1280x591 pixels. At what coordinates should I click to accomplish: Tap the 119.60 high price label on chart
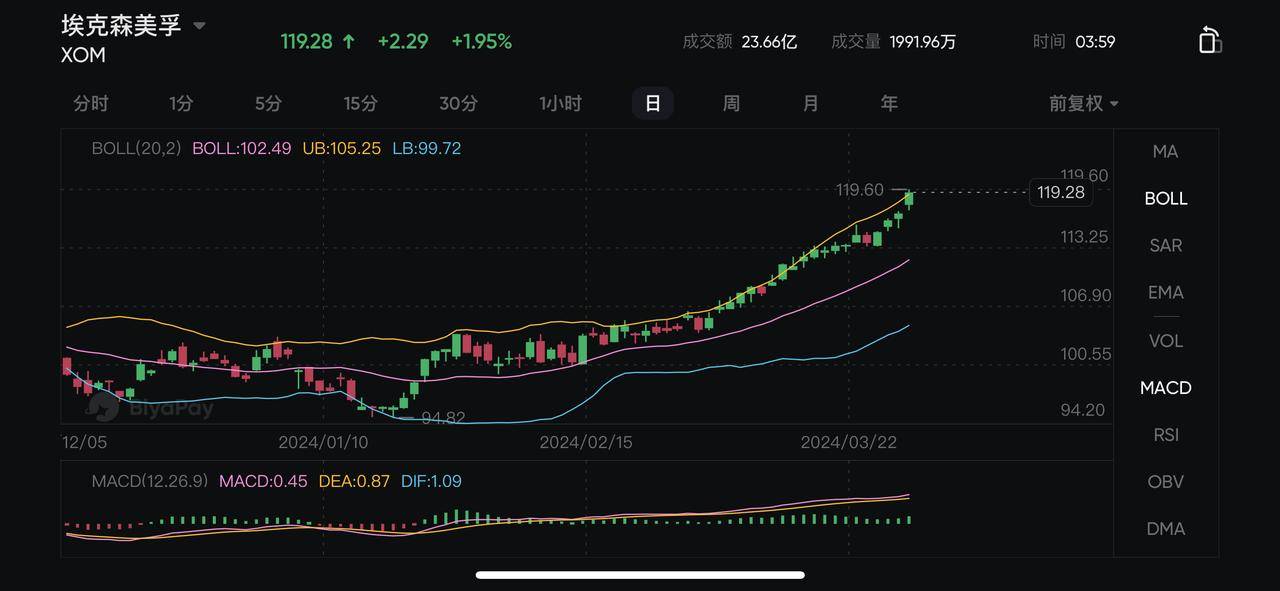click(860, 190)
